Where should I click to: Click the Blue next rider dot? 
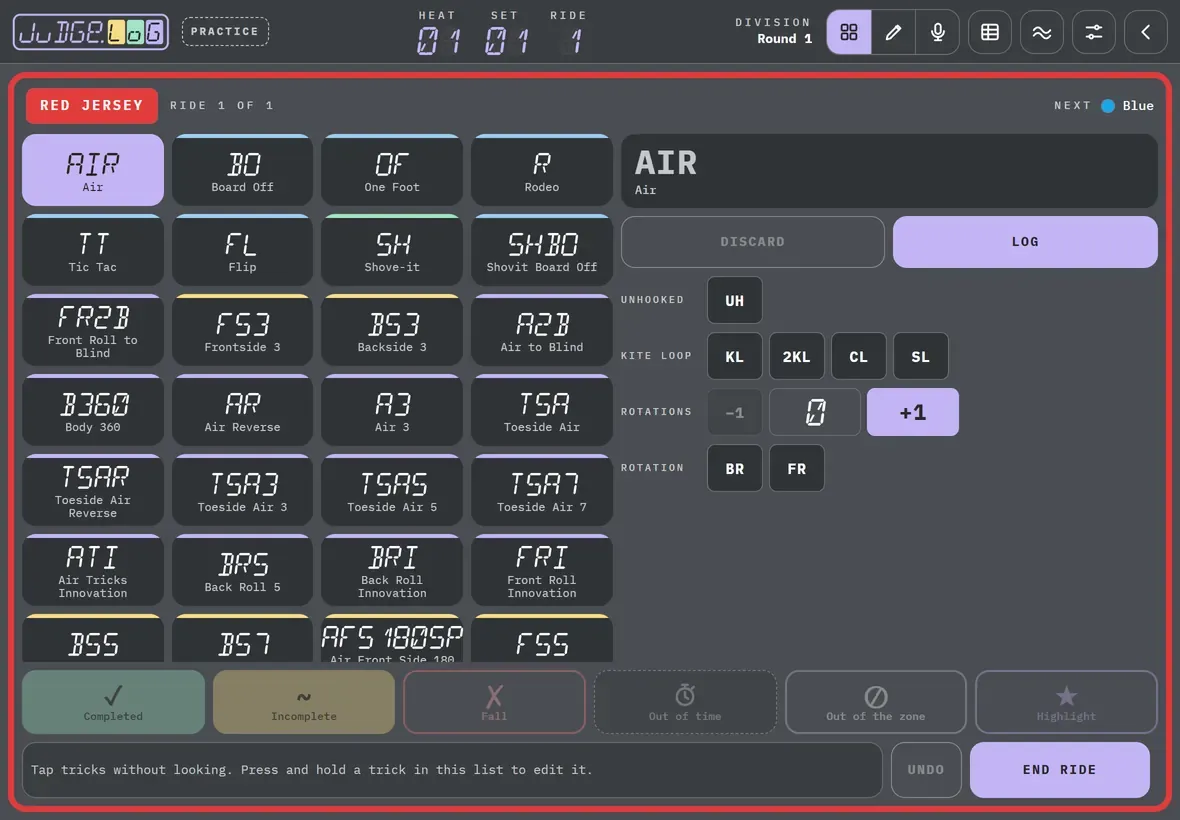[x=1108, y=106]
